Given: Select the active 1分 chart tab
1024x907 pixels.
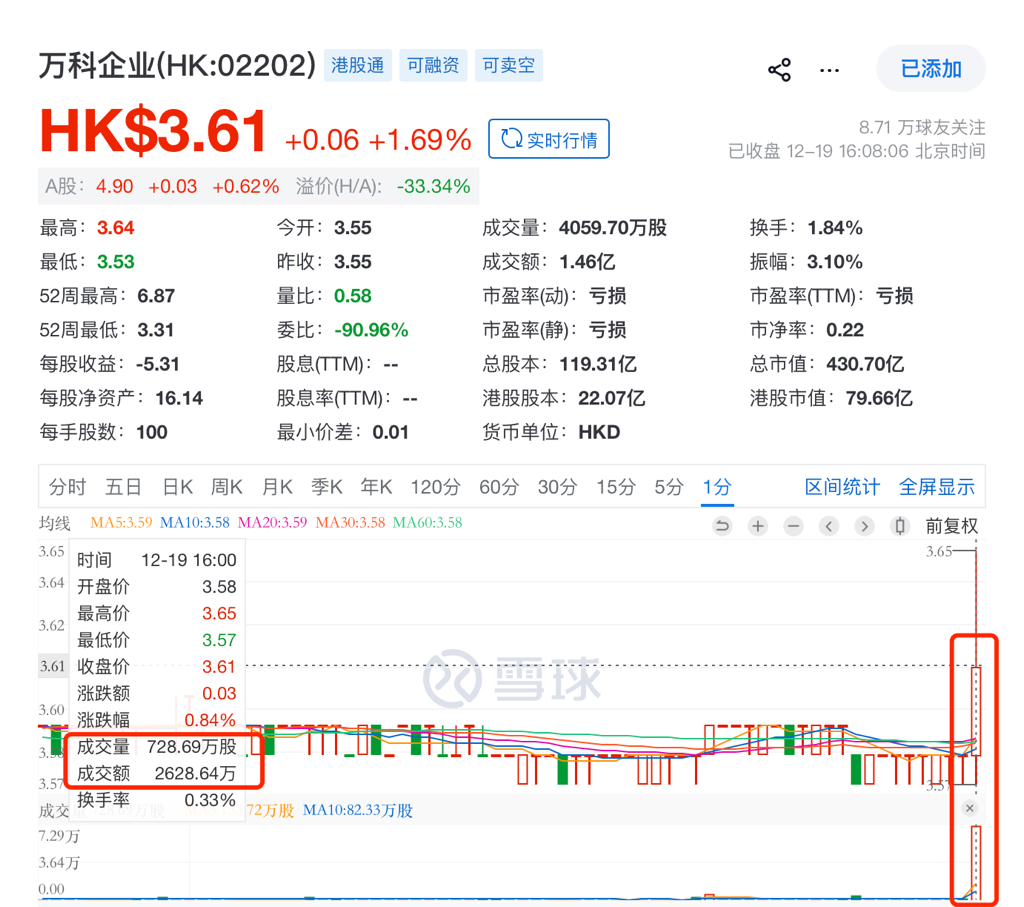Looking at the screenshot, I should pyautogui.click(x=717, y=487).
